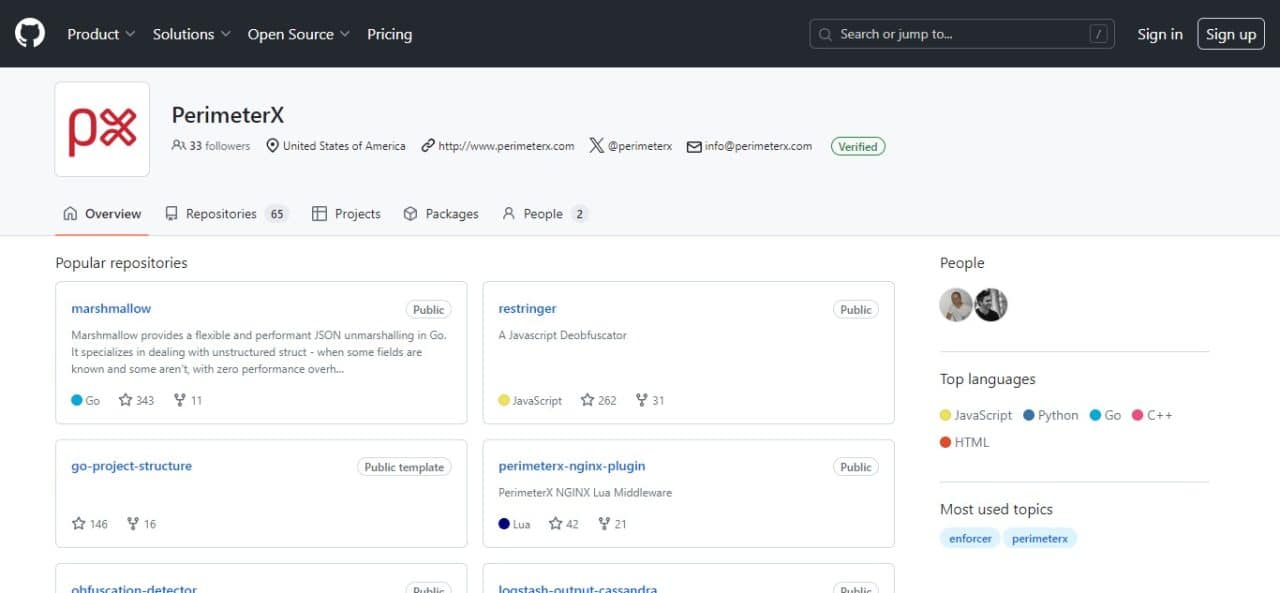This screenshot has width=1280, height=593.
Task: Click the fork icon on restringer card
Action: (x=641, y=400)
